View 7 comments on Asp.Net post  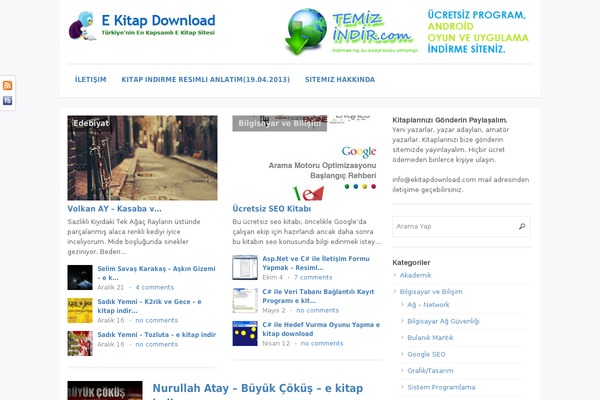pyautogui.click(x=313, y=277)
